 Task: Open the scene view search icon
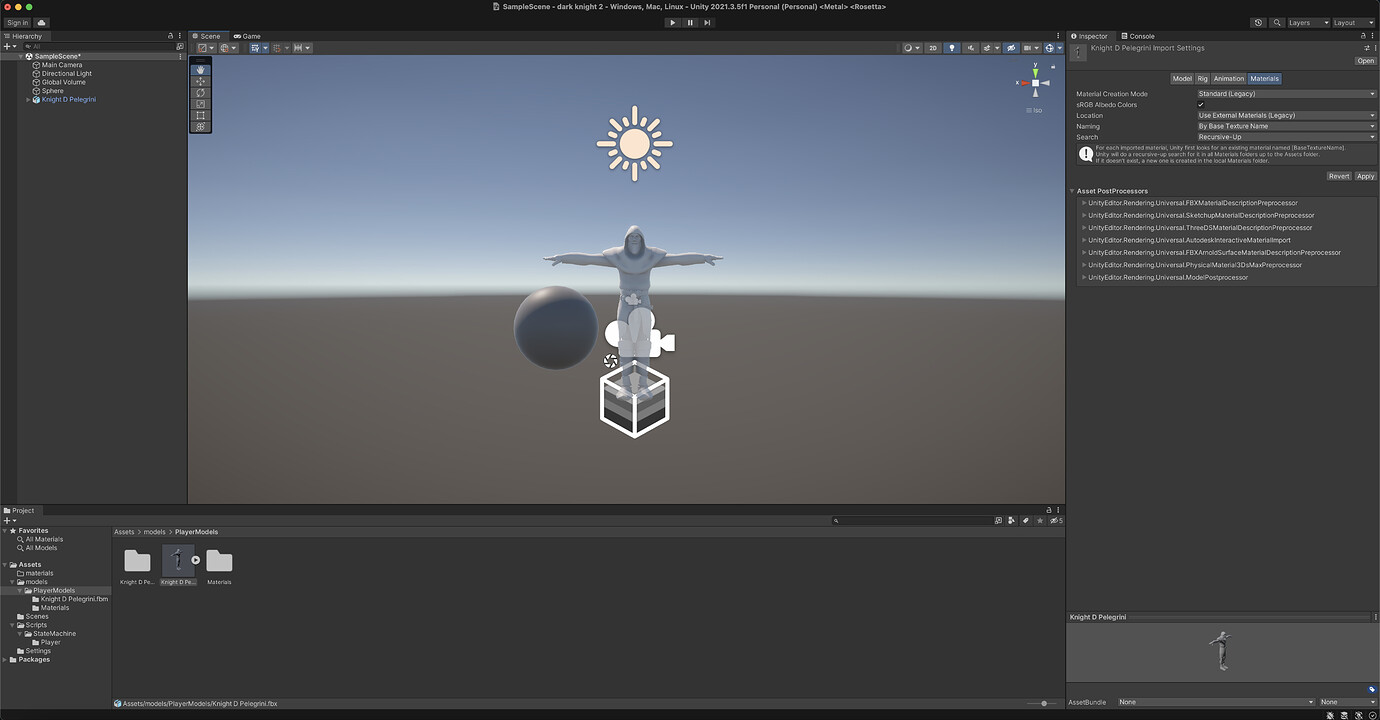(x=1275, y=22)
